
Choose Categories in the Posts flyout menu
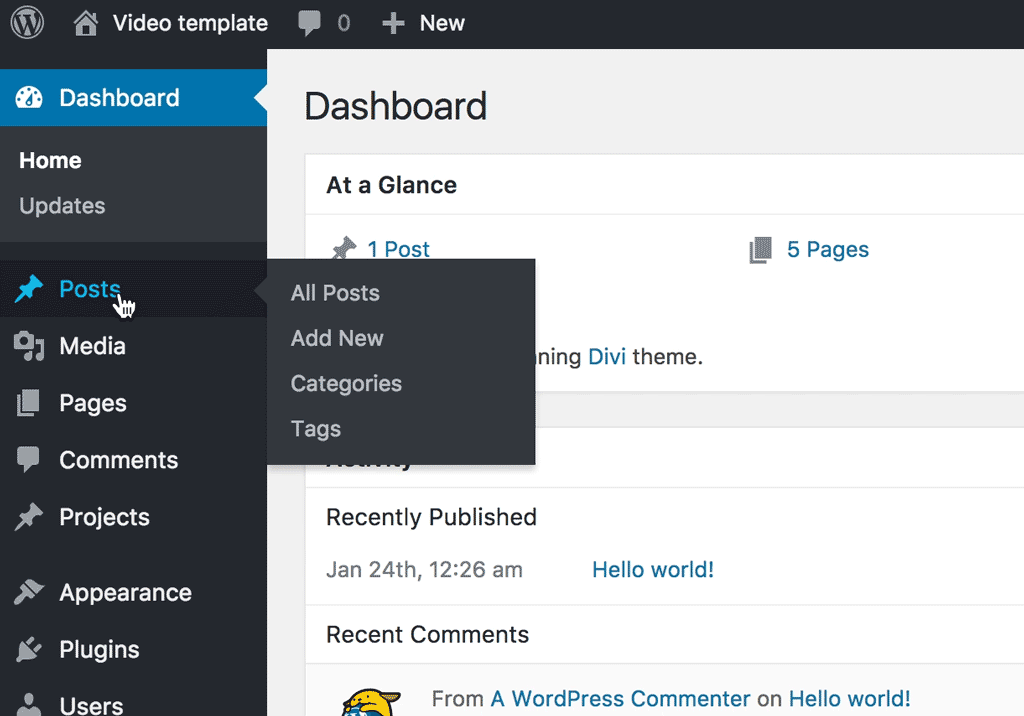coord(345,383)
